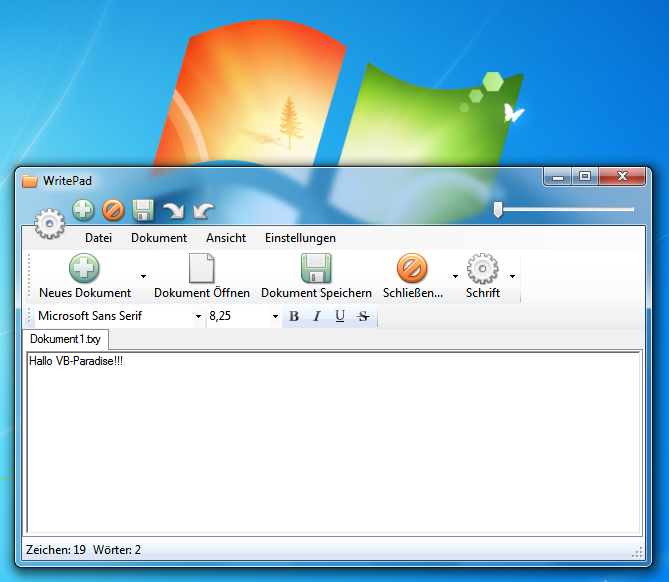This screenshot has width=669, height=582.
Task: Click the small floppy save quick-access icon
Action: pyautogui.click(x=143, y=210)
